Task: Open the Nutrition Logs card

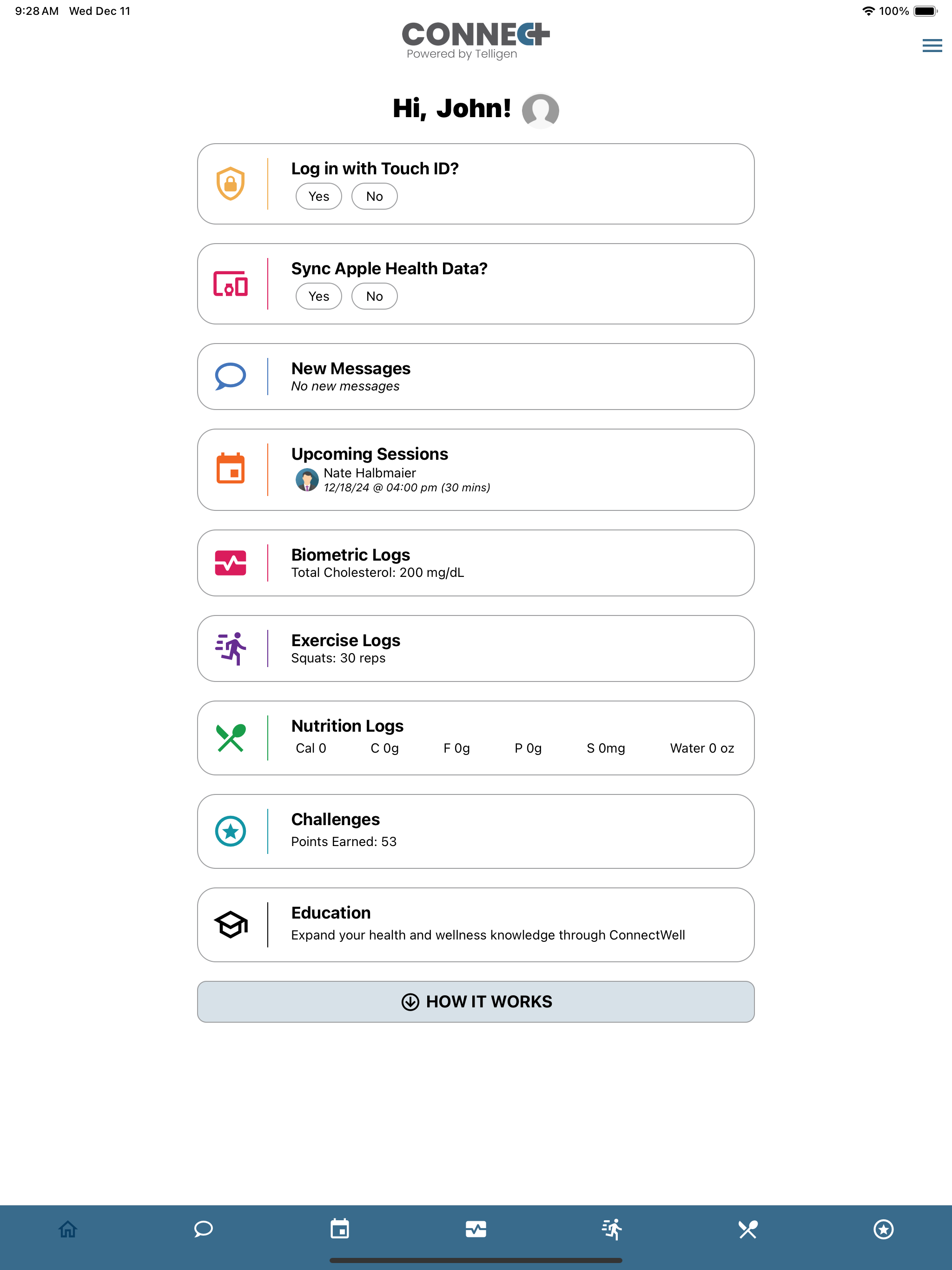Action: (476, 738)
